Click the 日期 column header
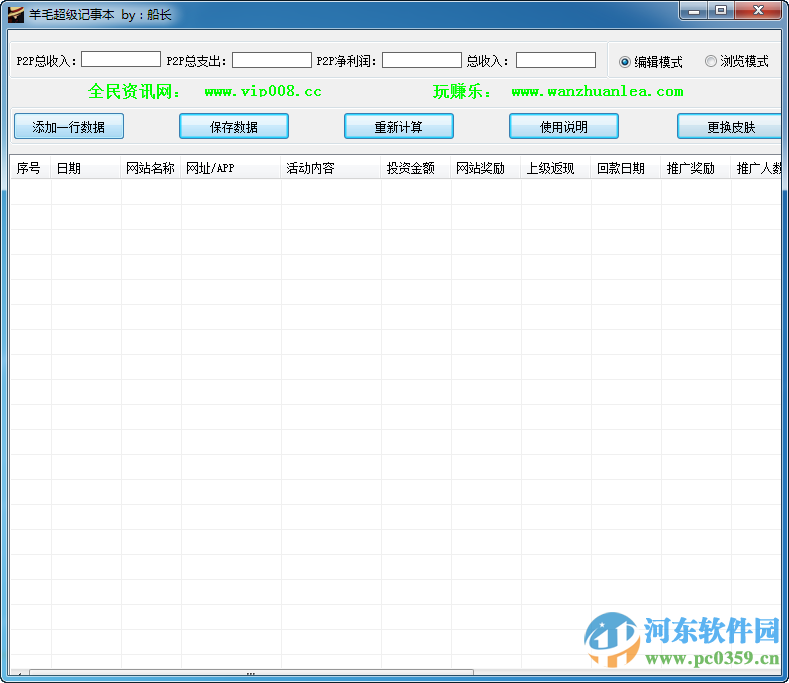This screenshot has height=683, width=789. point(86,168)
